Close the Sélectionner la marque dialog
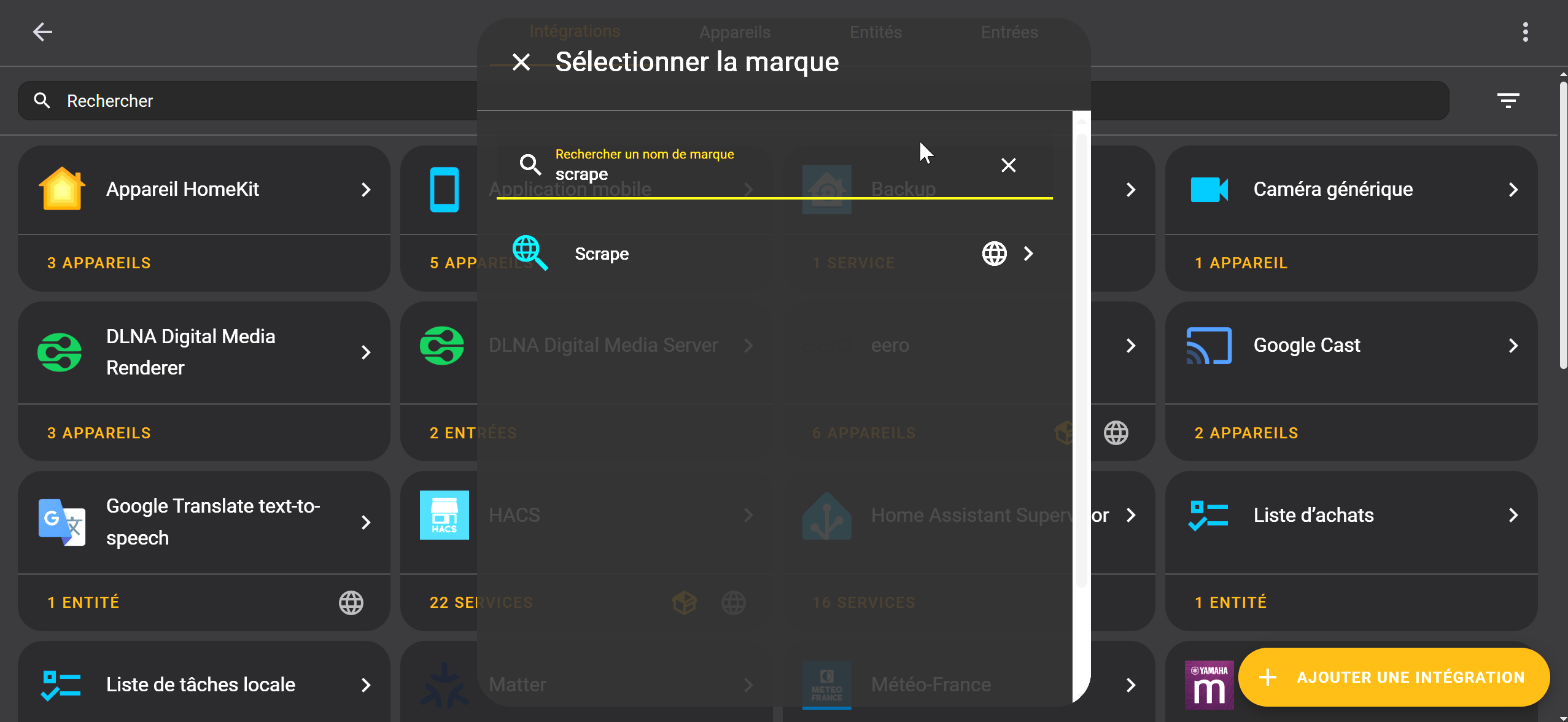Viewport: 1568px width, 722px height. [x=521, y=62]
